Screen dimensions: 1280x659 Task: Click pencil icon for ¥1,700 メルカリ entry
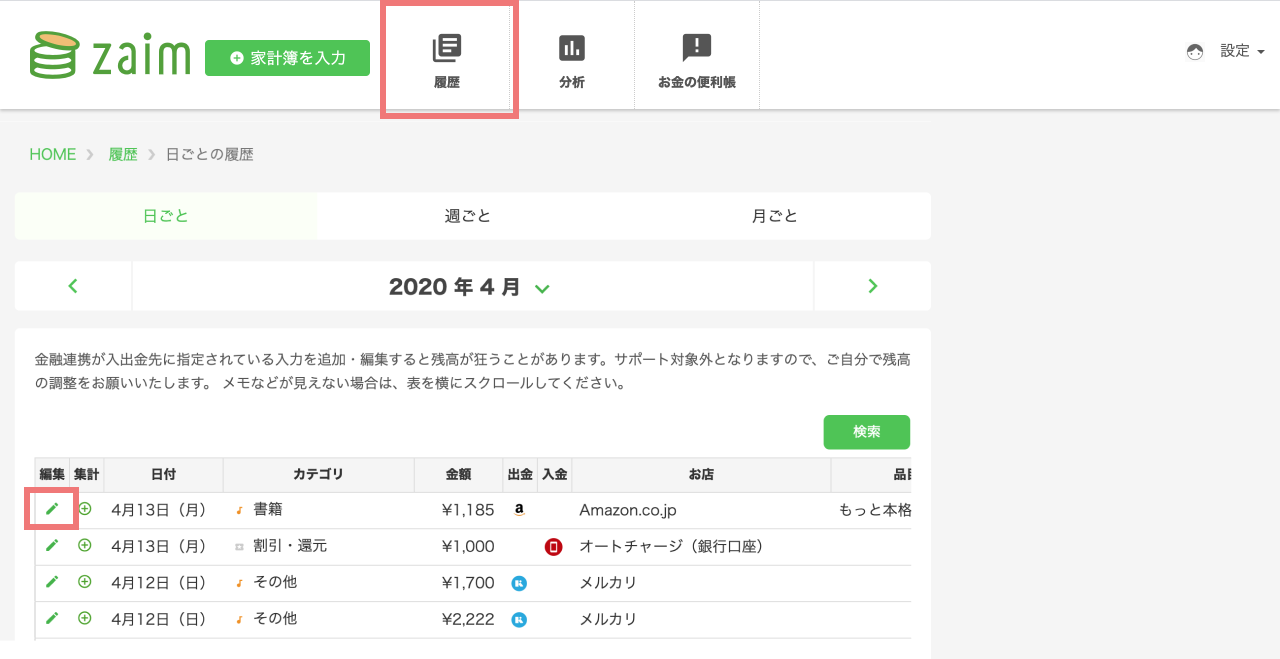[52, 582]
